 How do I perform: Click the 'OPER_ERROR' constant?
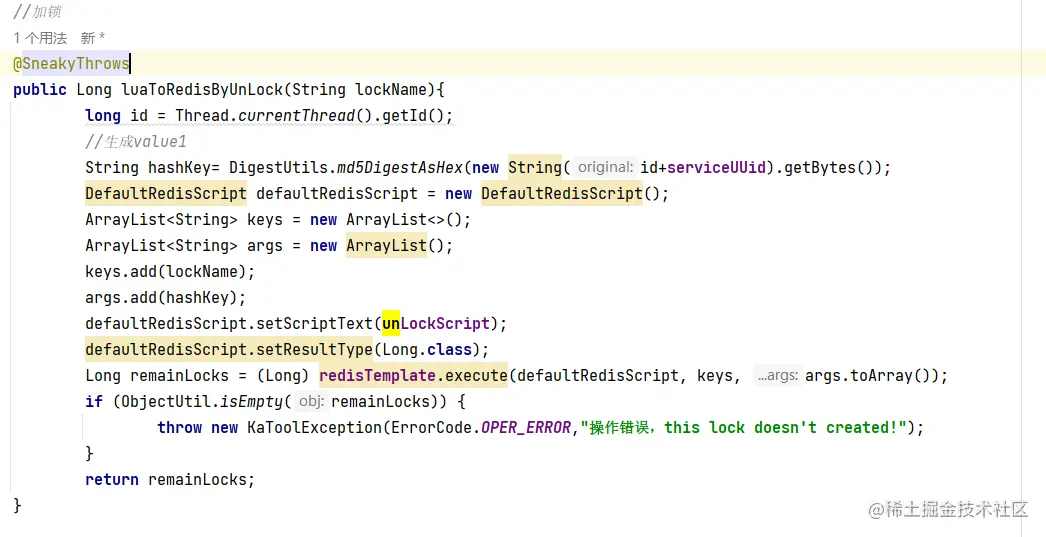pyautogui.click(x=526, y=428)
